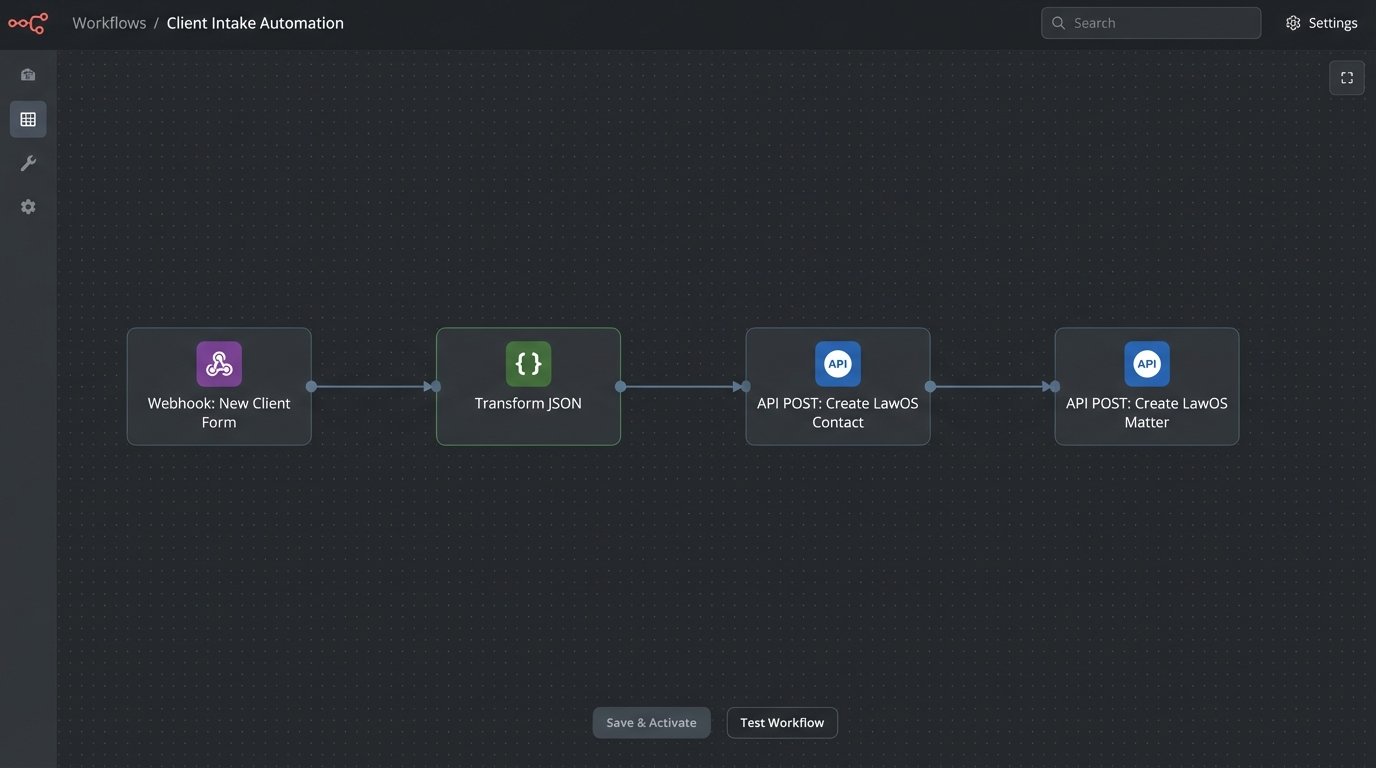Click the API icon on Create LawOS Contact node
The image size is (1376, 768).
[837, 363]
